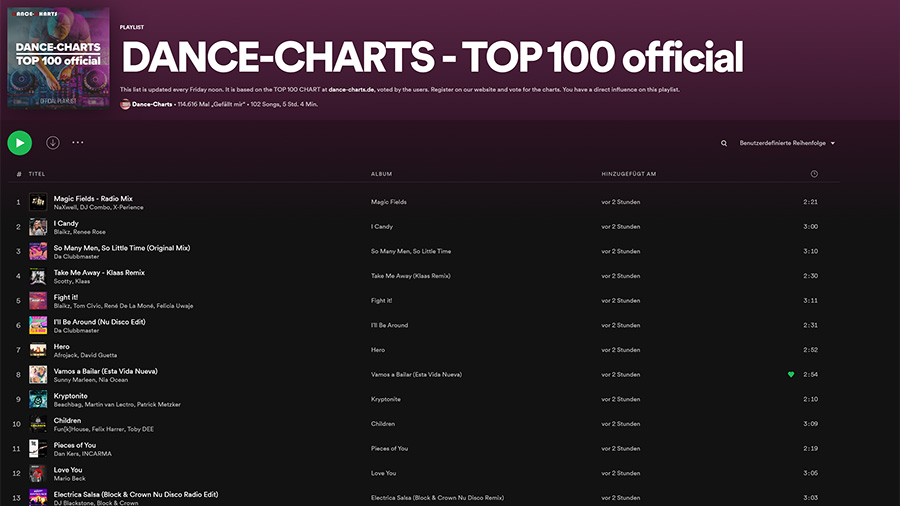Open album Electrica Salsa (Block & Crown Nu Disco Remix)
This screenshot has width=900, height=506.
coord(437,498)
